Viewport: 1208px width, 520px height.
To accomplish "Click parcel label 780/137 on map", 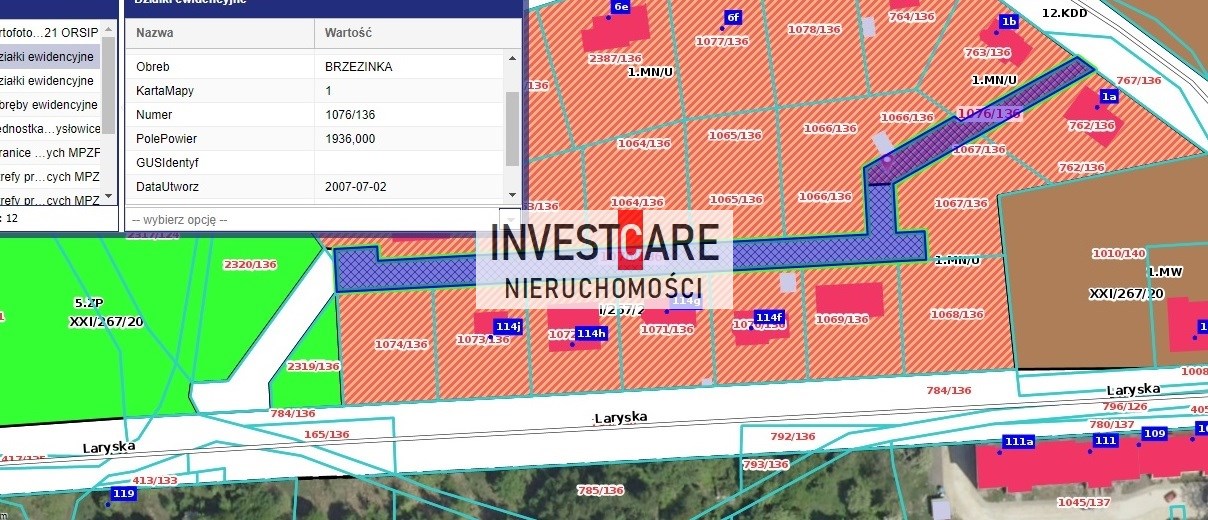I will coord(1112,424).
